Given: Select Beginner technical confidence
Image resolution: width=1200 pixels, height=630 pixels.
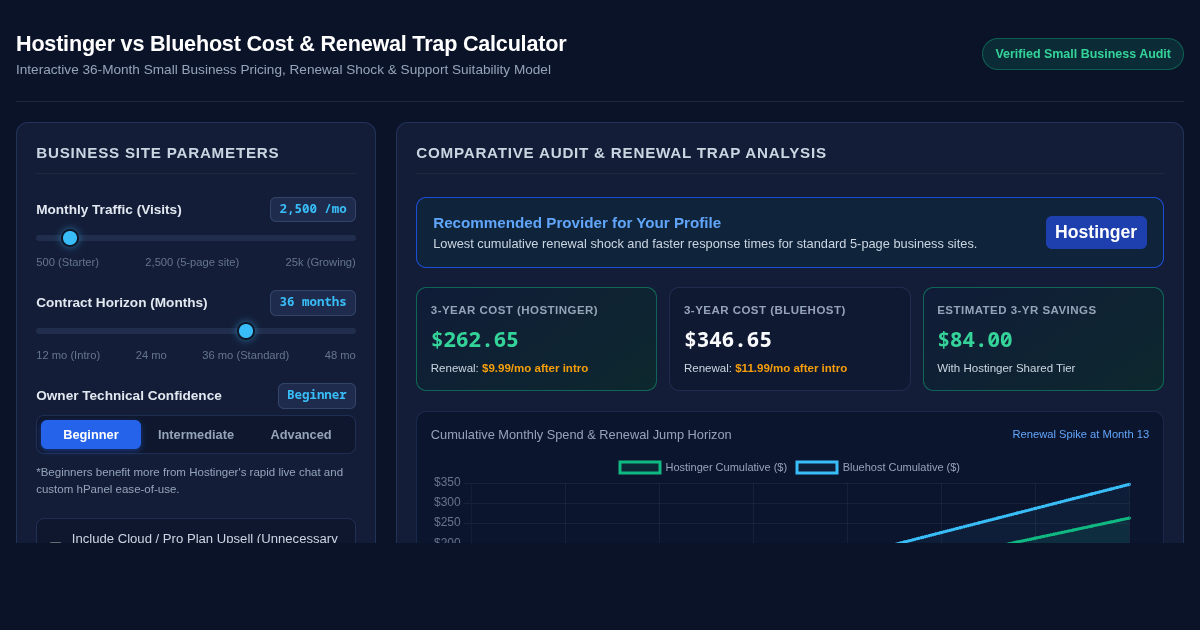Looking at the screenshot, I should (x=91, y=435).
